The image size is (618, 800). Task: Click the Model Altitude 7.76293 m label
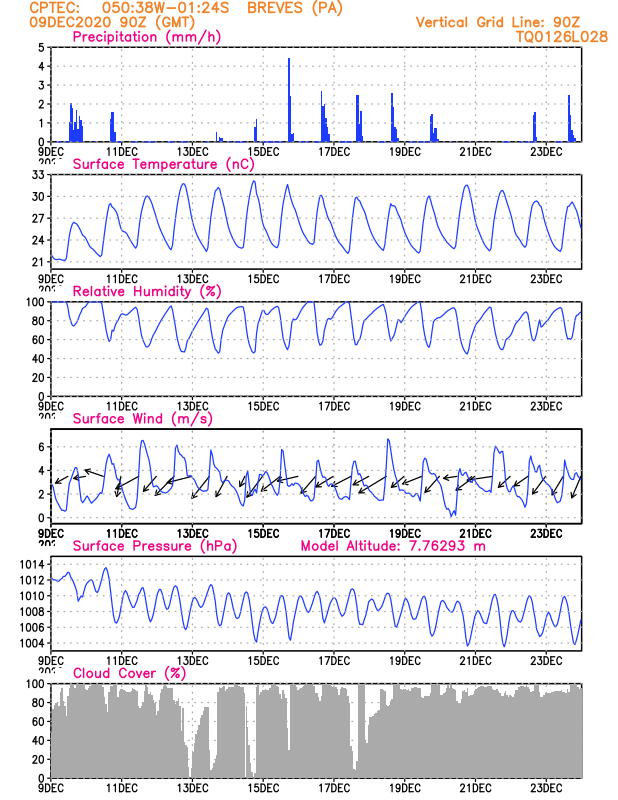click(x=393, y=546)
